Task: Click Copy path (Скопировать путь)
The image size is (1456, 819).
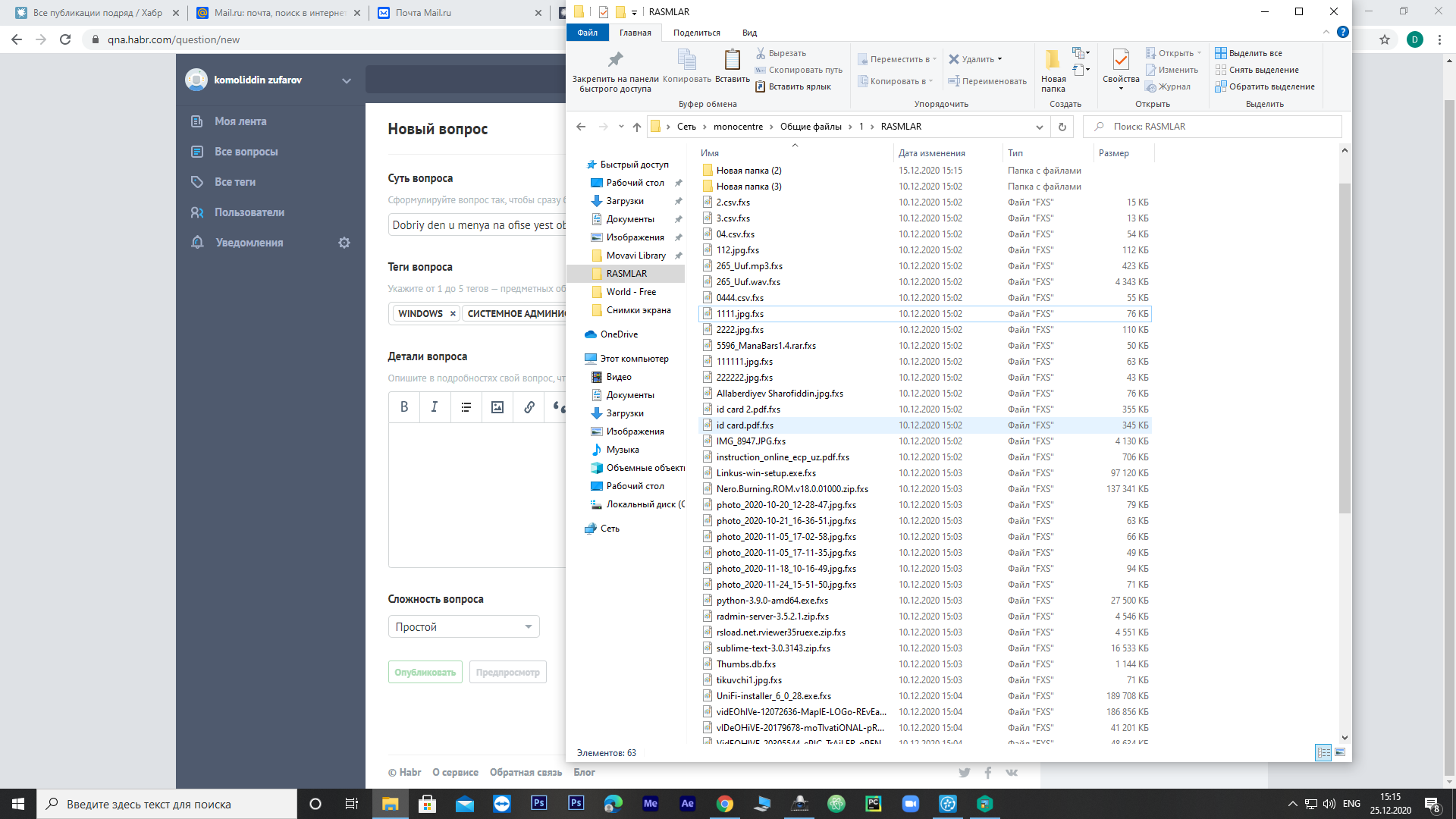Action: pos(799,70)
